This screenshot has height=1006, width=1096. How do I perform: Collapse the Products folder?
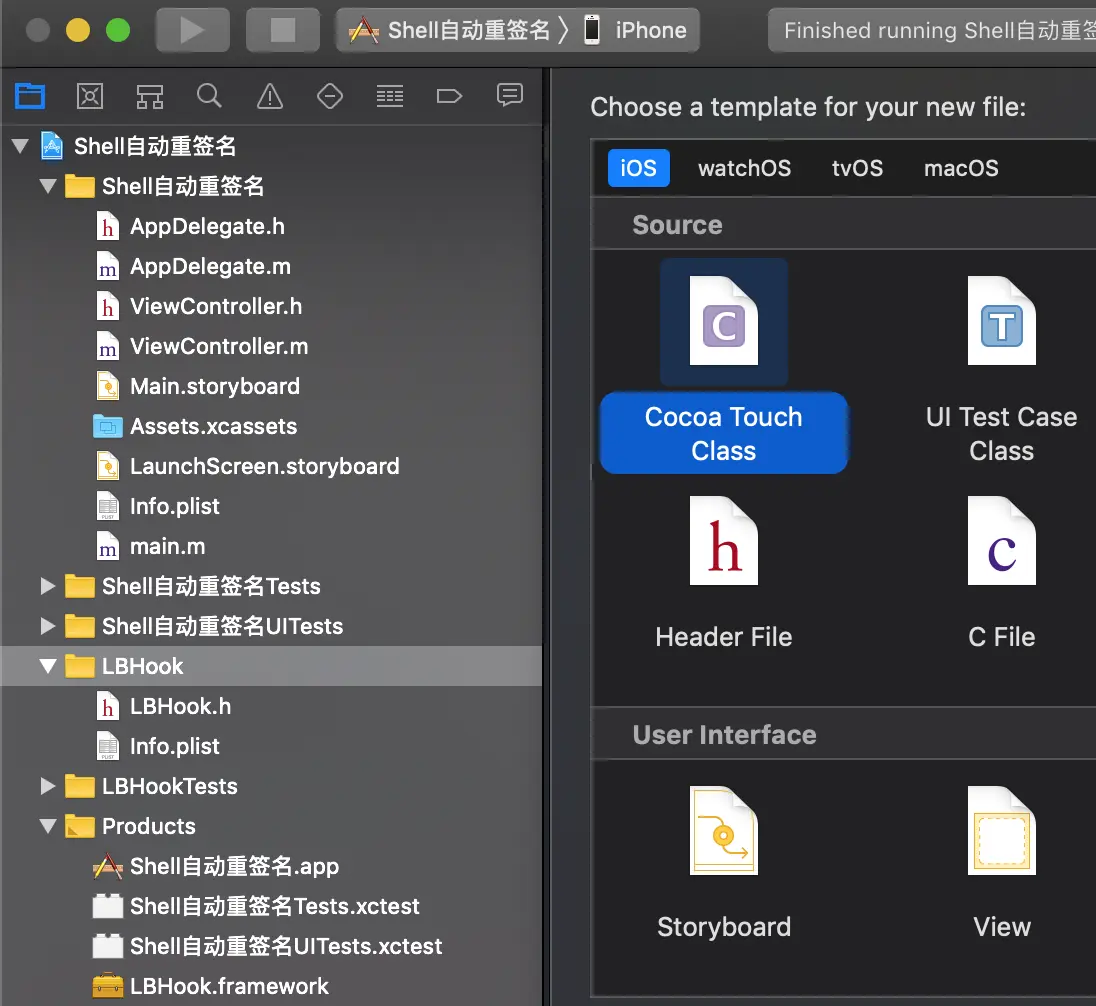click(48, 826)
